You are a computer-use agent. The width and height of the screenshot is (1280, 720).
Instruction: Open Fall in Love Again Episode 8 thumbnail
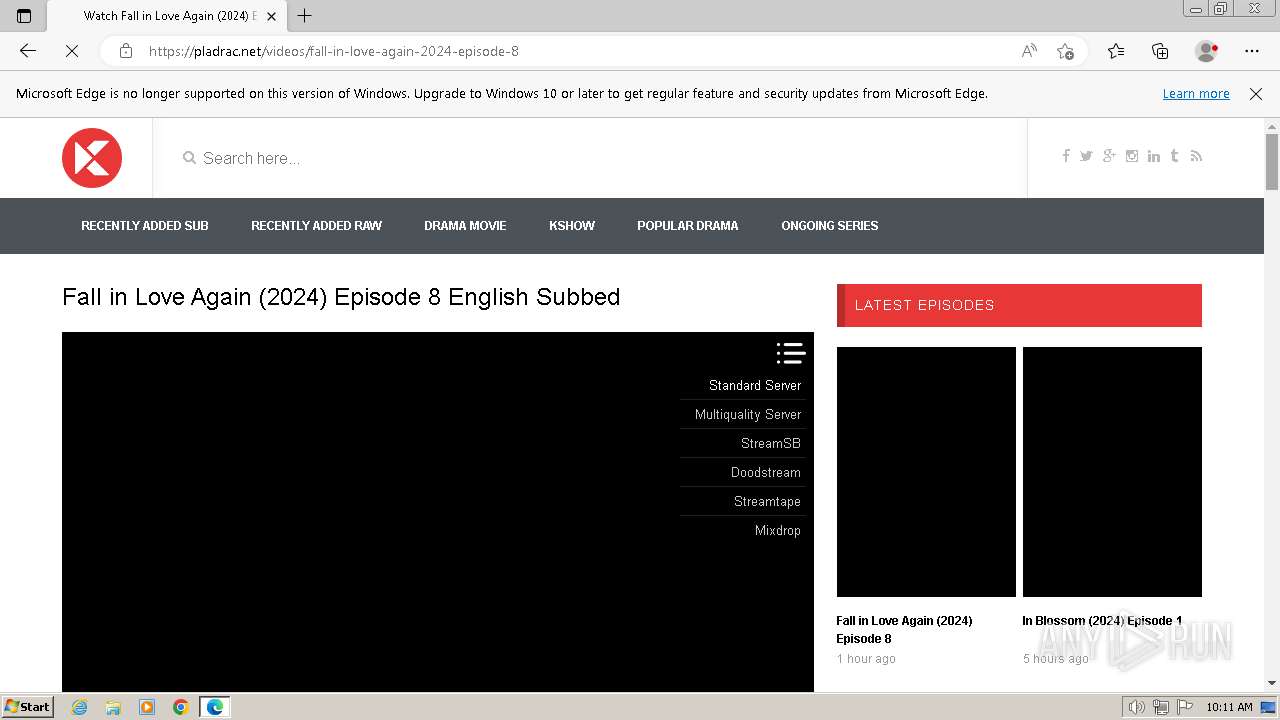point(926,472)
